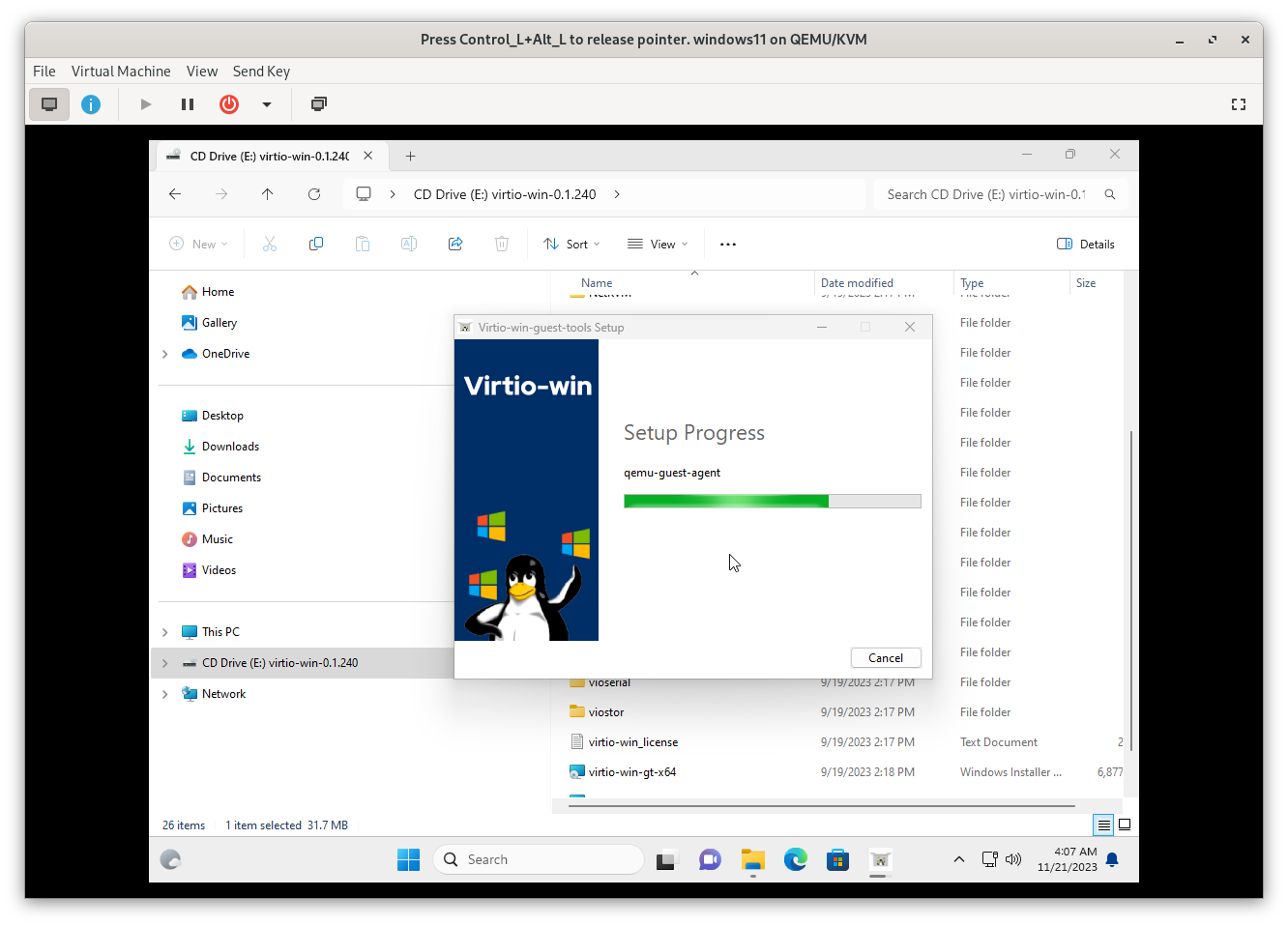Open Gallery in navigation pane
The width and height of the screenshot is (1288, 926).
tap(209, 323)
